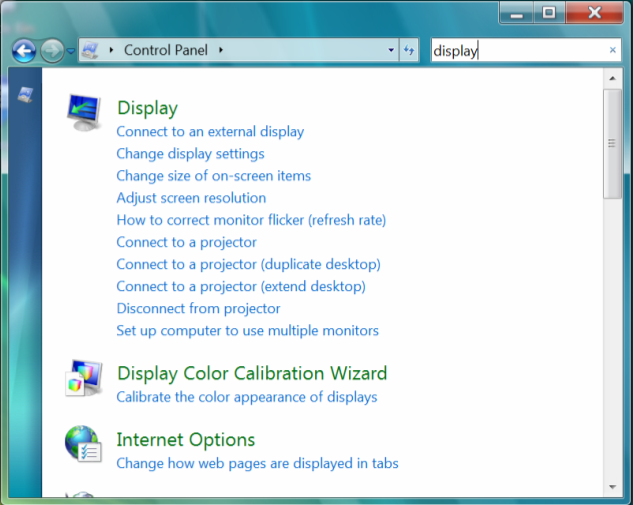Viewport: 633px width, 505px height.
Task: Open Calibrate the color appearance of displays
Action: click(x=247, y=397)
